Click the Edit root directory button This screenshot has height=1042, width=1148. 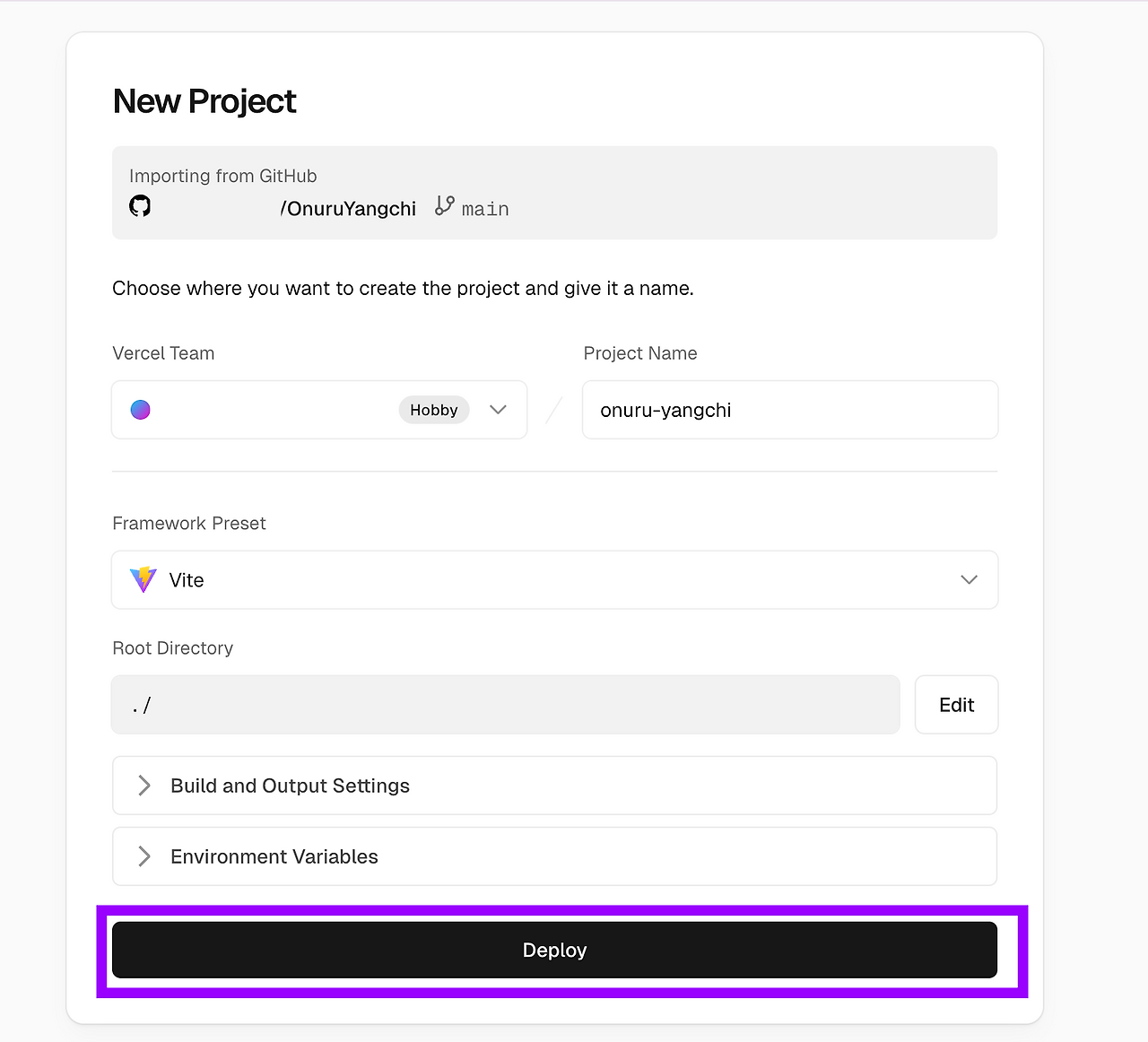[x=956, y=705]
